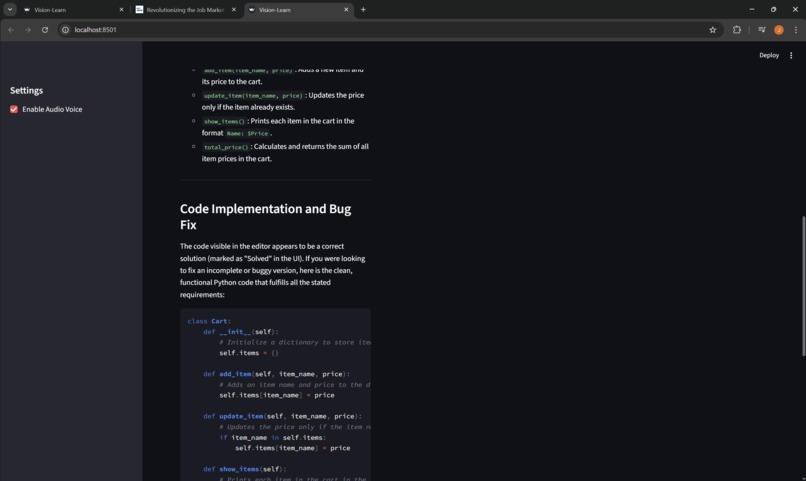This screenshot has width=806, height=481.
Task: Click the update_item(item_name, price) inline code
Action: (253, 96)
